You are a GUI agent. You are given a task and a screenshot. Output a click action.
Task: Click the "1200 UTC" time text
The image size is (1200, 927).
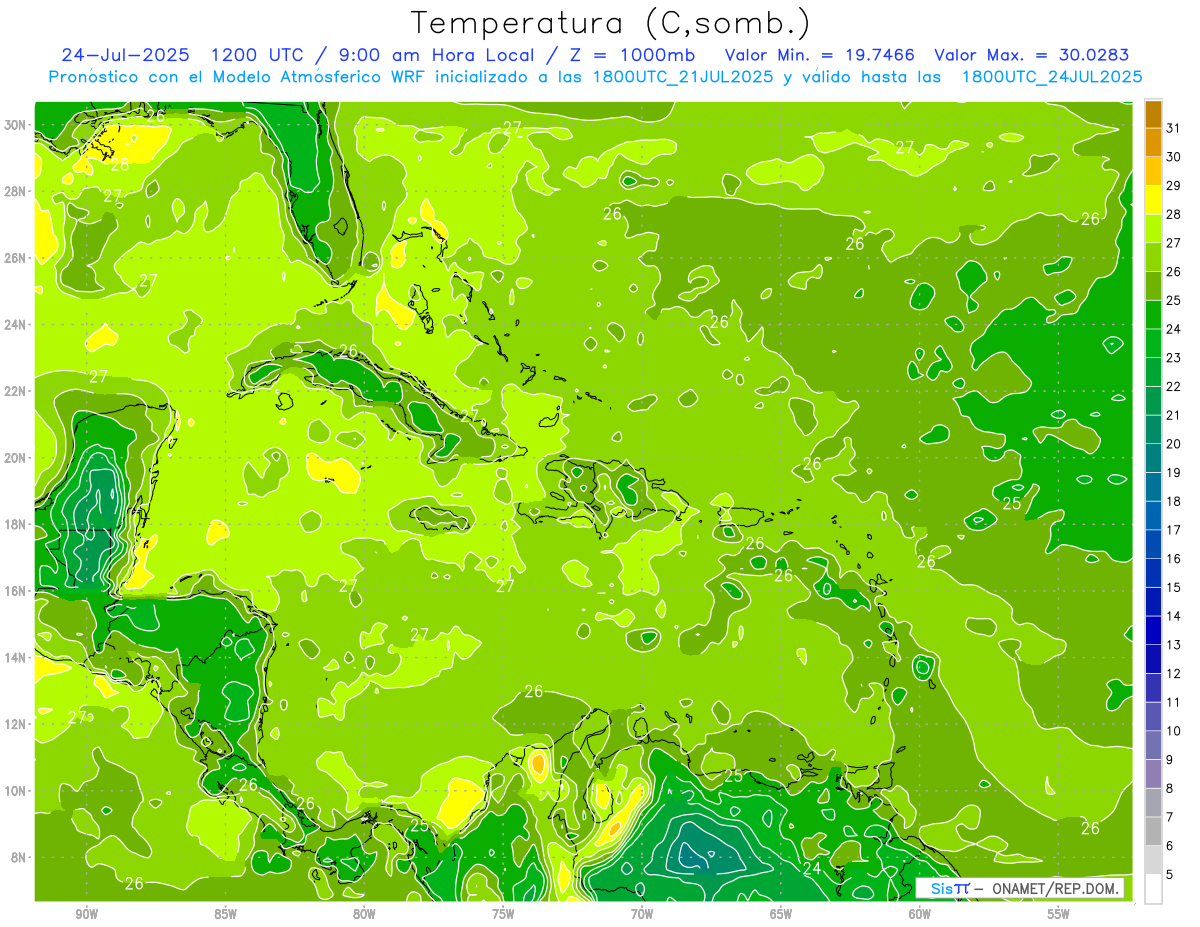(x=258, y=55)
